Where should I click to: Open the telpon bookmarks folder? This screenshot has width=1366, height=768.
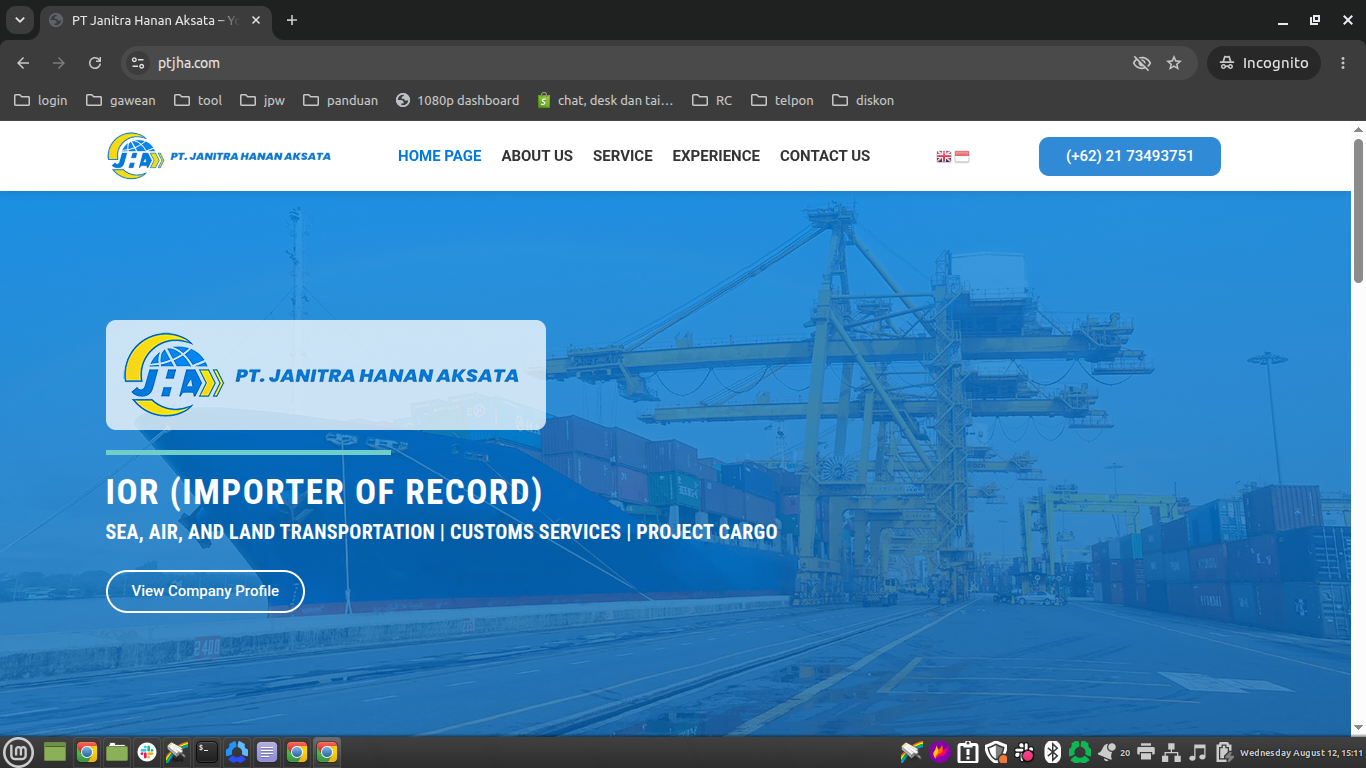click(x=782, y=100)
